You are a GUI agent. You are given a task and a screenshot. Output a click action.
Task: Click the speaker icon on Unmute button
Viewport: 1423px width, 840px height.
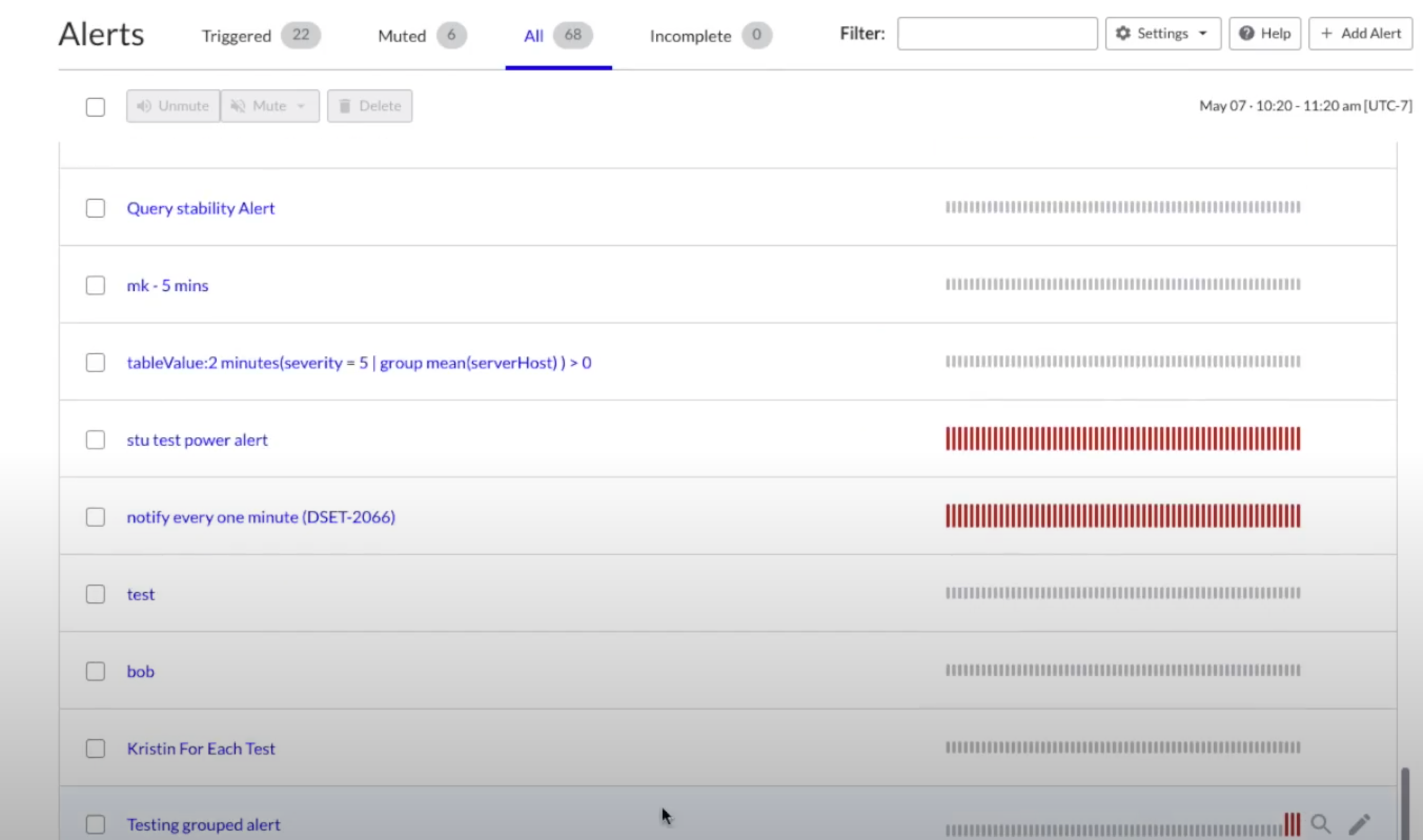click(144, 106)
